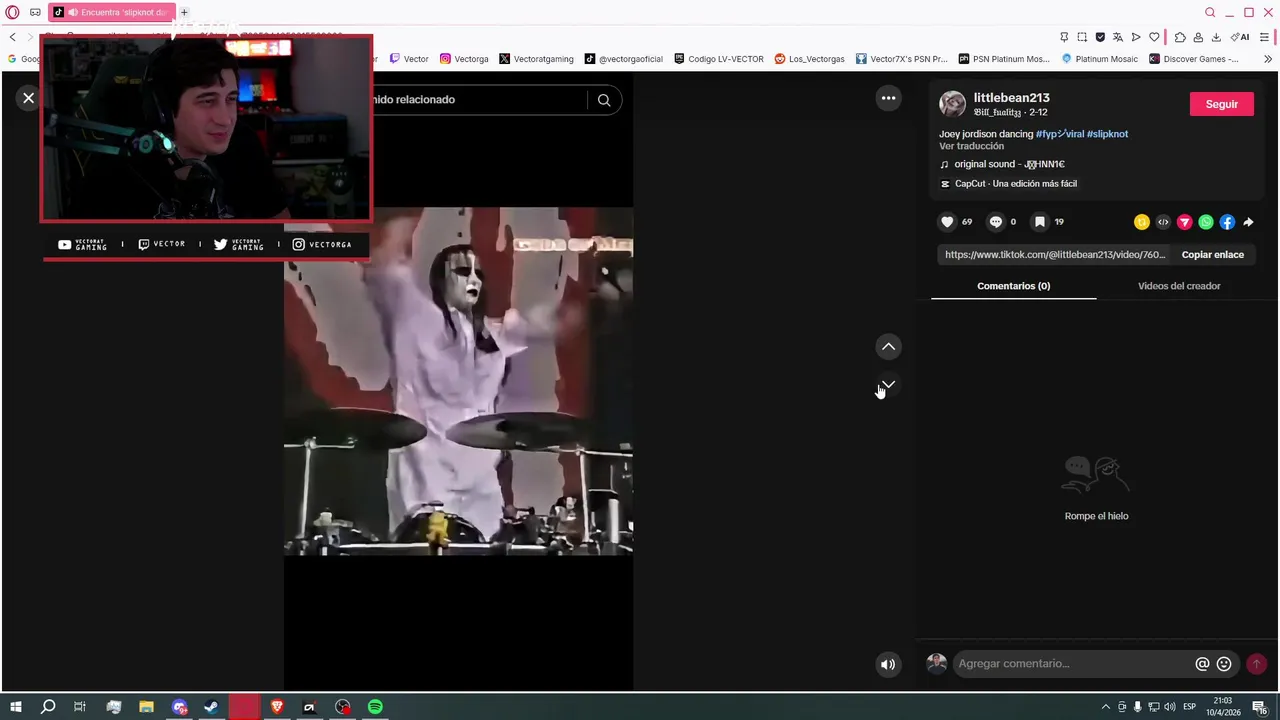
Task: Open the littlebean213 username link
Action: point(1011,98)
